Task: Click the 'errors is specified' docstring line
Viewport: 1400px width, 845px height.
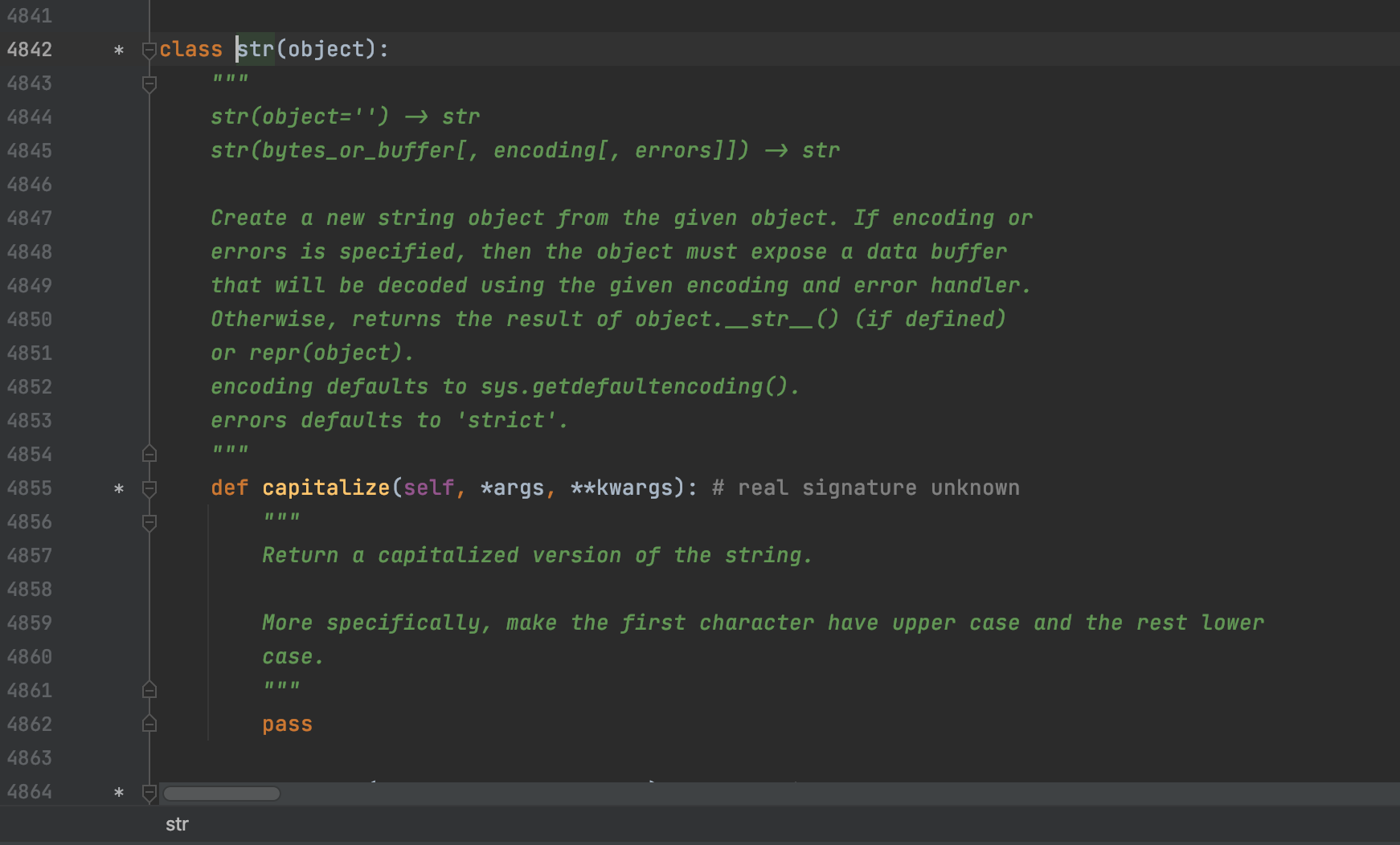Action: click(x=609, y=251)
